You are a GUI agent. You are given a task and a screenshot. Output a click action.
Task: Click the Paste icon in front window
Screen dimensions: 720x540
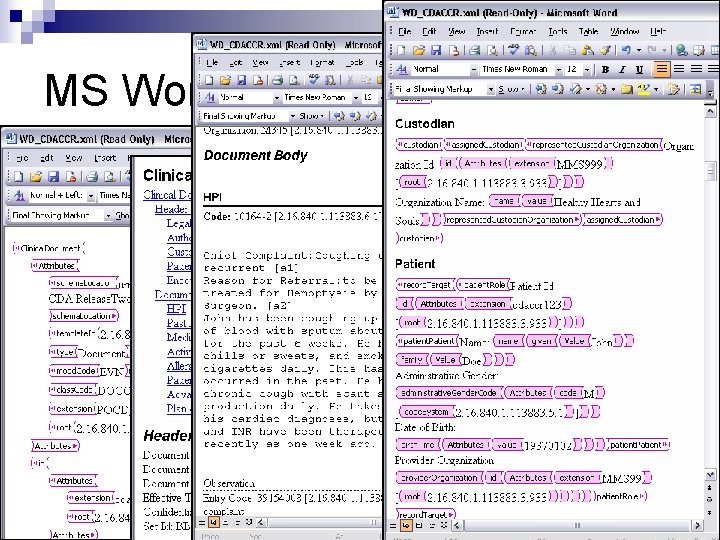pos(587,50)
